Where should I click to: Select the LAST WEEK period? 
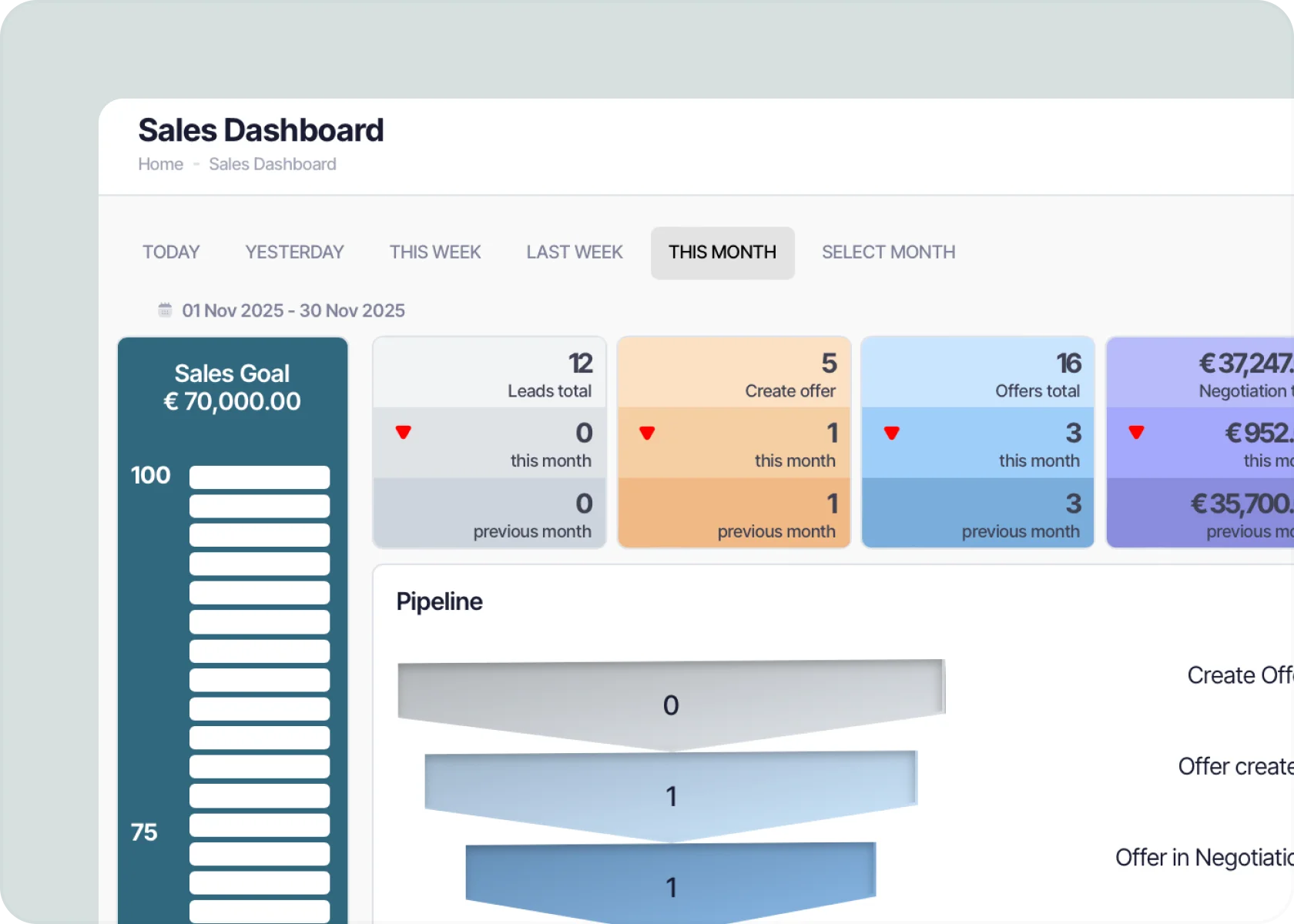[575, 253]
